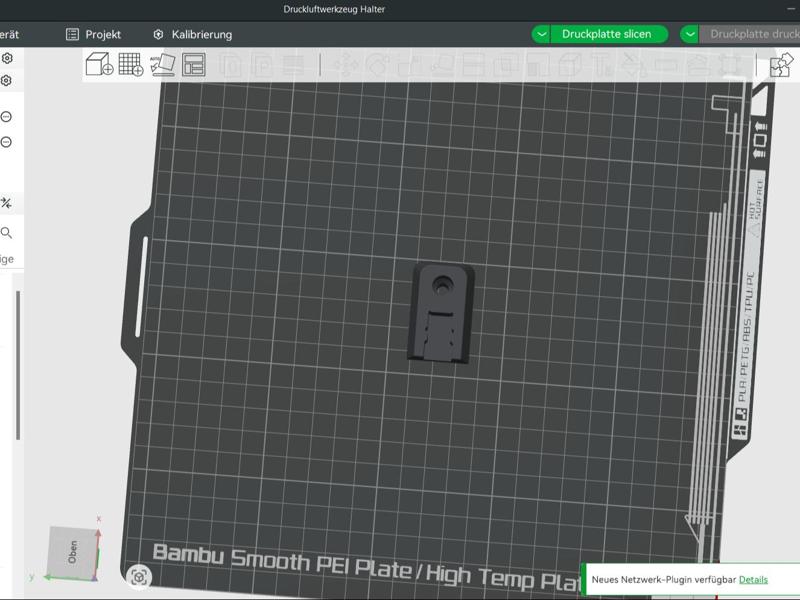Click the Oben face of the view cube

tap(72, 552)
